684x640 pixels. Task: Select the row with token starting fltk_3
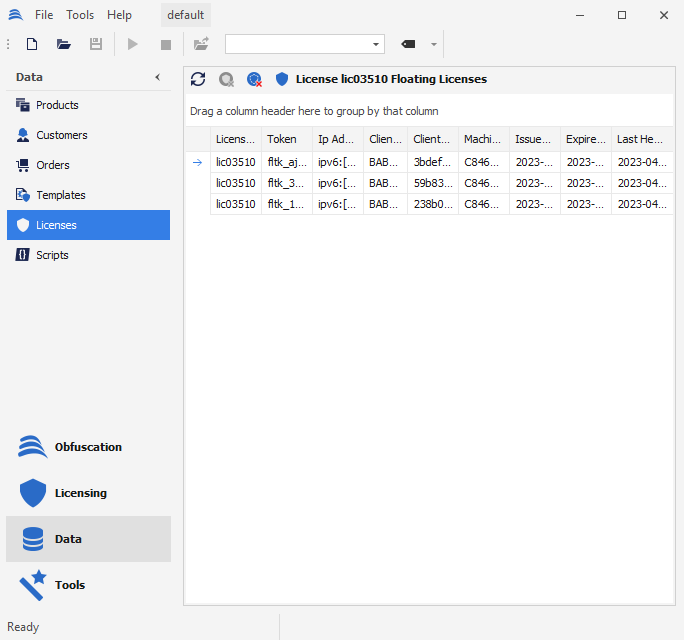(x=286, y=183)
